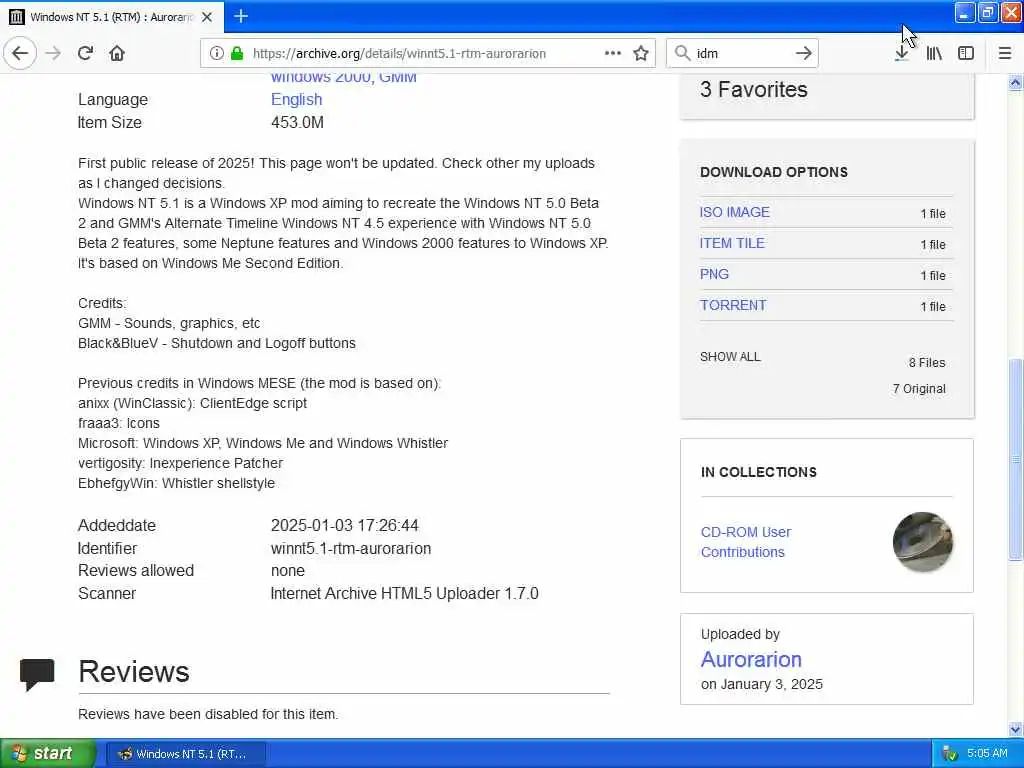
Task: Reload the current page
Action: (x=85, y=53)
